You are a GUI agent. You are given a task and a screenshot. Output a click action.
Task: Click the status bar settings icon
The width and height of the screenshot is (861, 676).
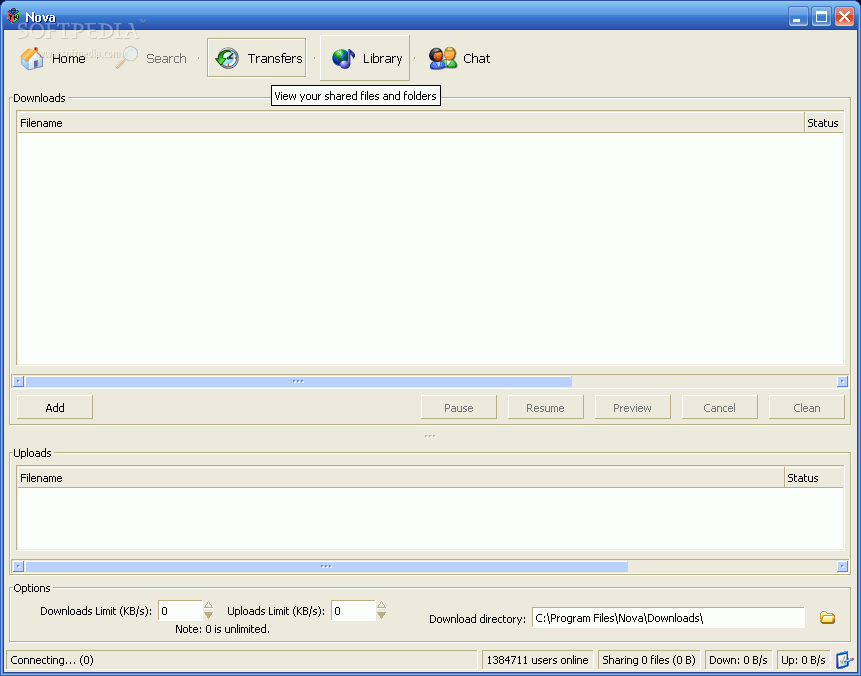[x=844, y=660]
